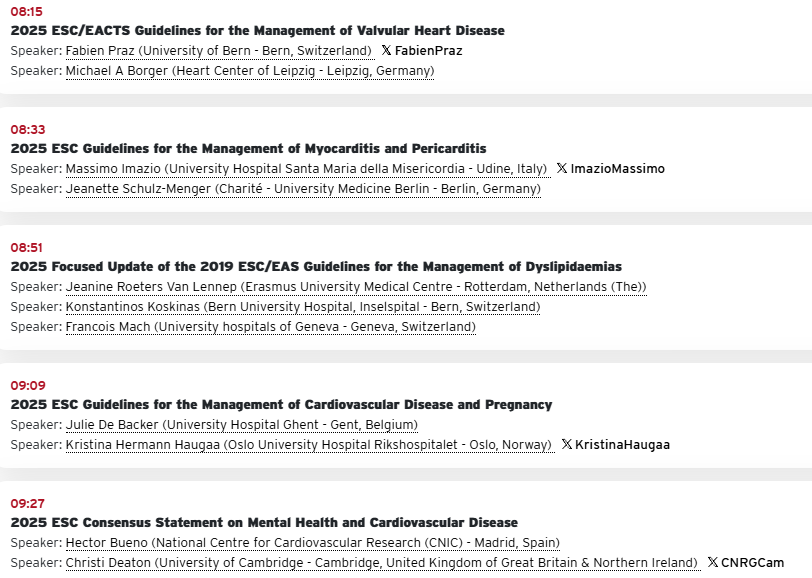Open Jeanine Roeters Van Lennep link
Screen dimensions: 812x578
(356, 287)
